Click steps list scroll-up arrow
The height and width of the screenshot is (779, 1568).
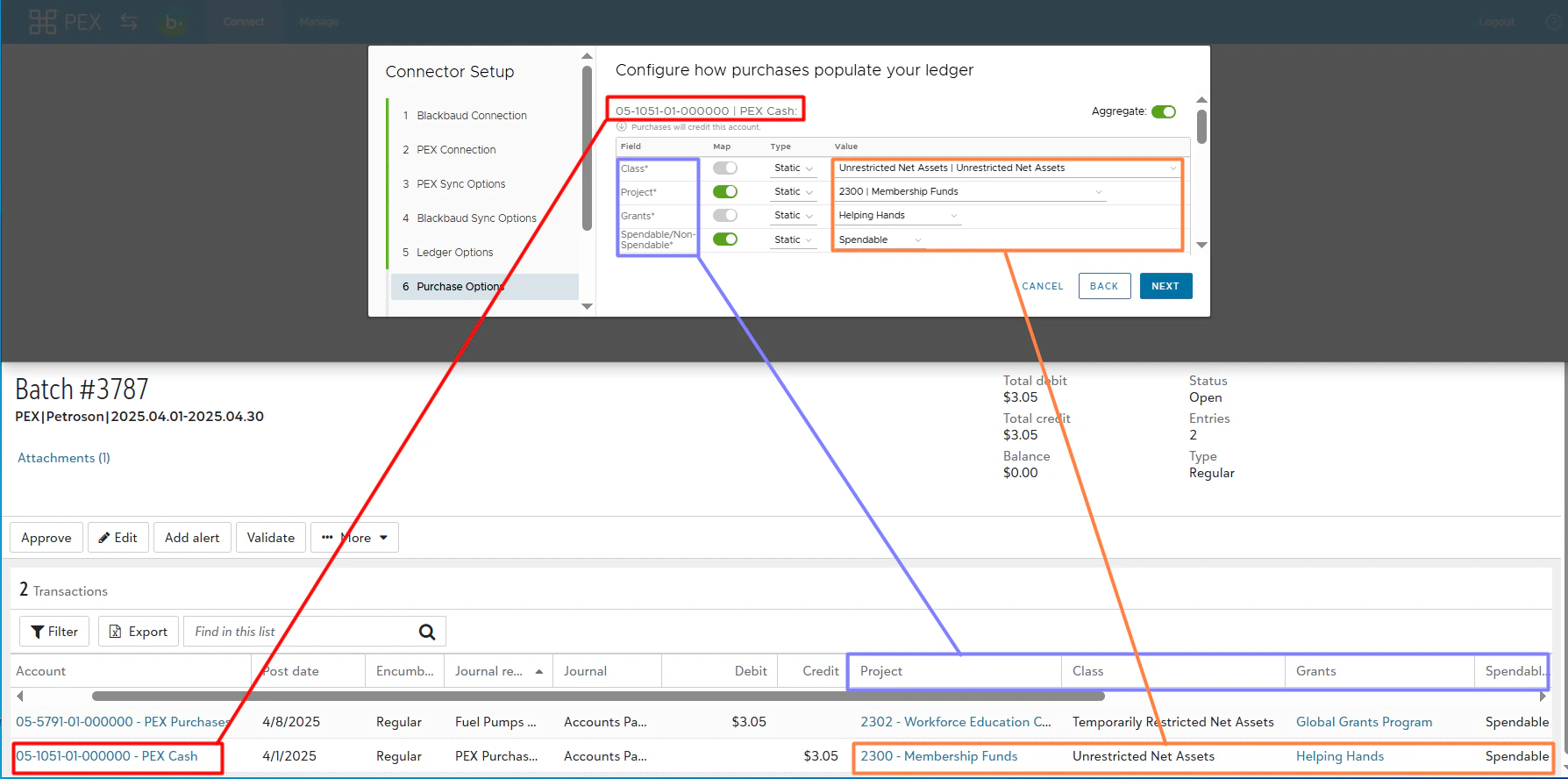pyautogui.click(x=587, y=57)
